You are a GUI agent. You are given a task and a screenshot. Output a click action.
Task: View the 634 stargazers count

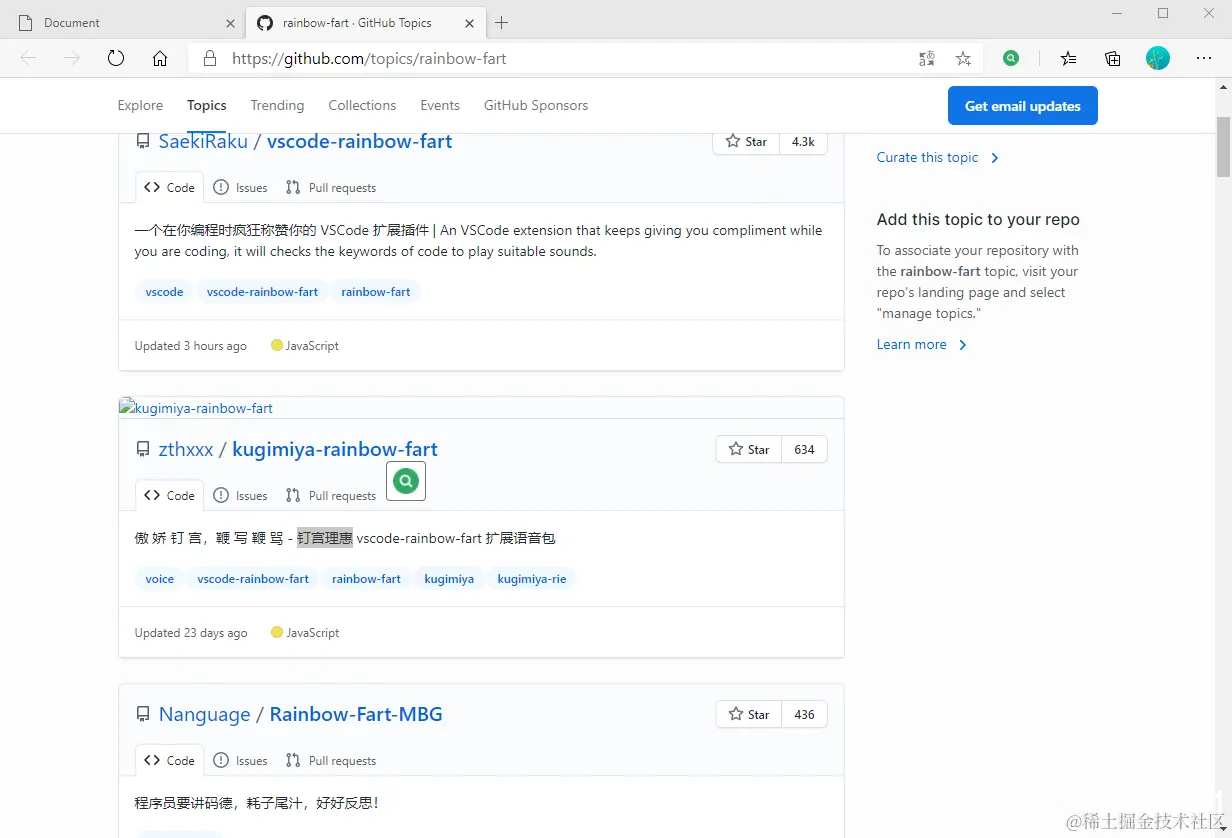(x=804, y=450)
